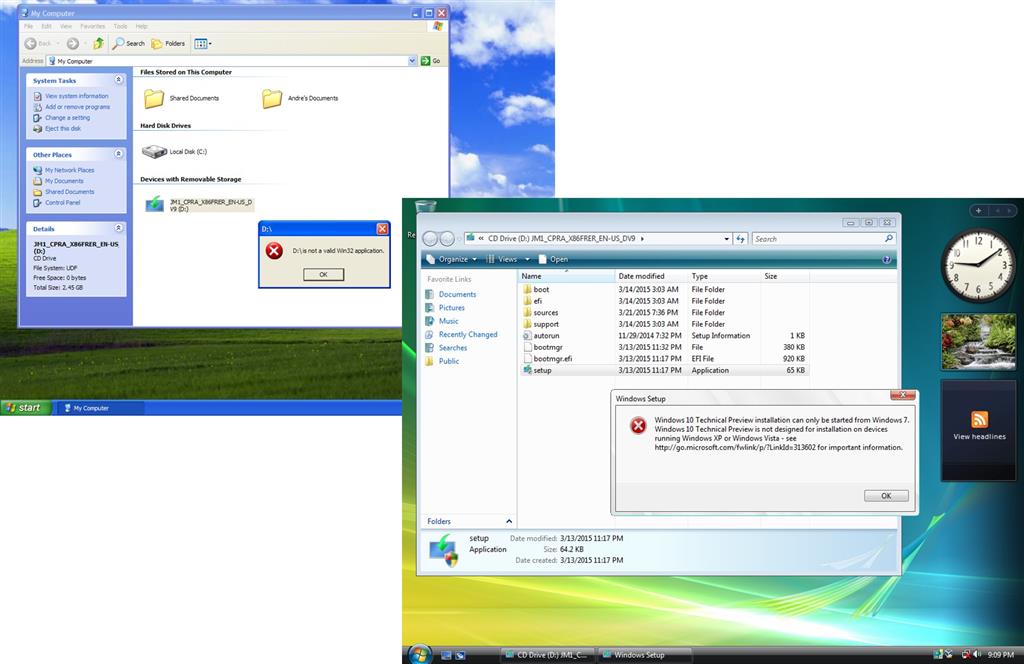Screen dimensions: 1024x664
Task: Click the help icon in Vista toolbar
Action: coord(886,259)
